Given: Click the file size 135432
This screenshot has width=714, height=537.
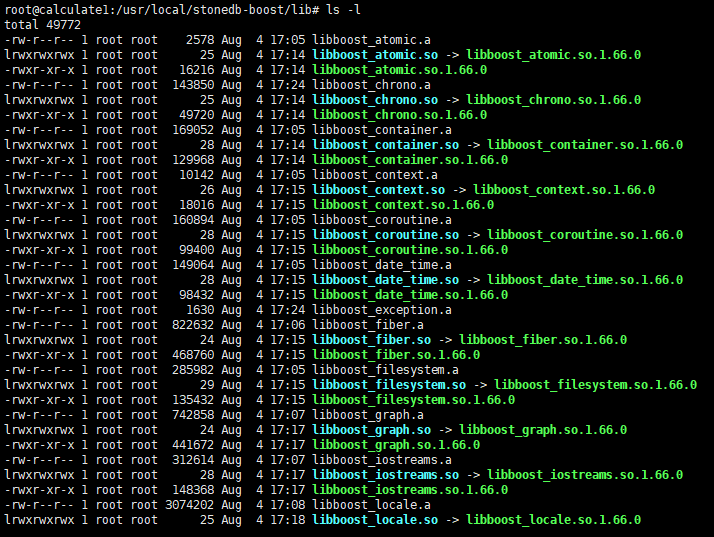Looking at the screenshot, I should coord(193,400).
